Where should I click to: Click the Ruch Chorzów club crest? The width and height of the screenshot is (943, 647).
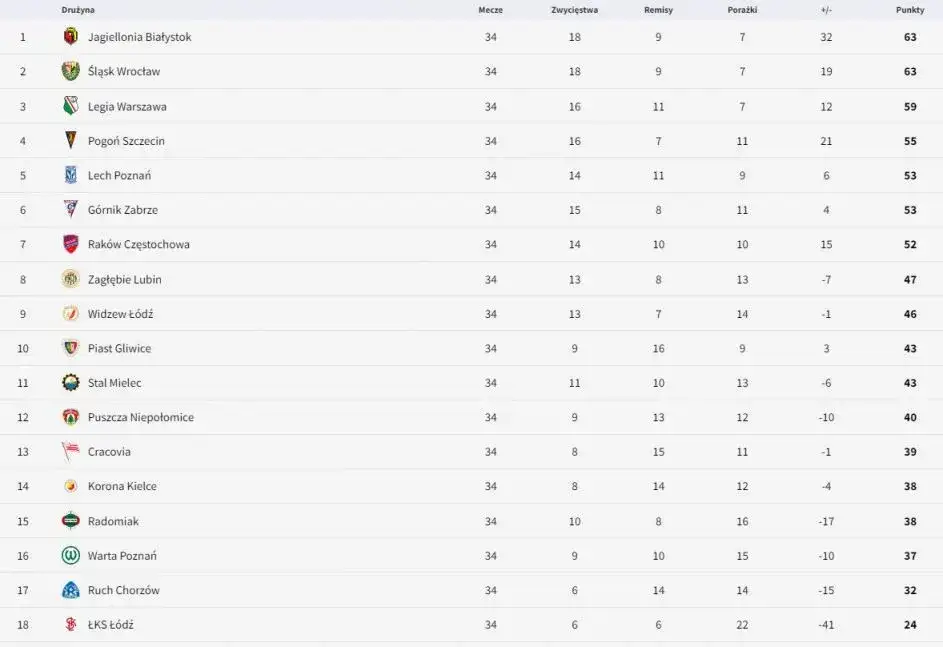70,590
